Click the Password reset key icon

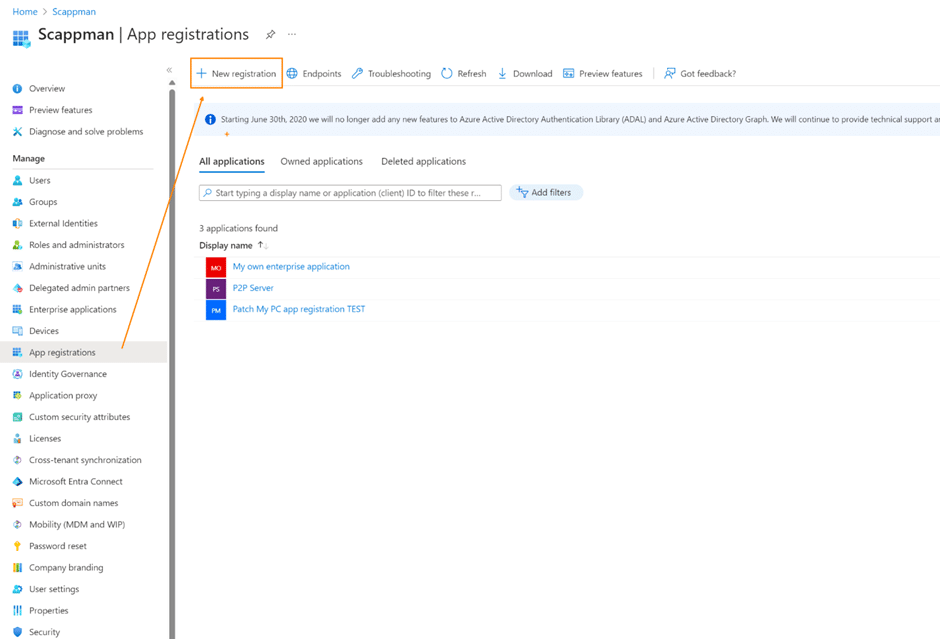click(x=17, y=546)
